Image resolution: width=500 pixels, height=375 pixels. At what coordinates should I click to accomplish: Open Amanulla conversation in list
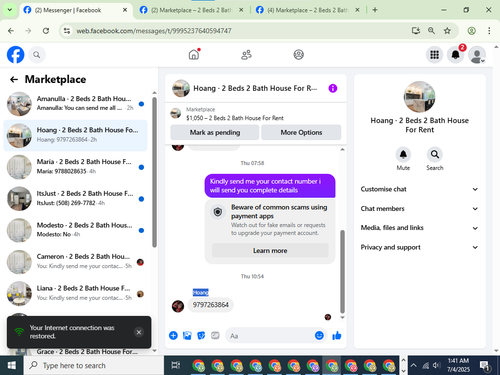pos(75,104)
